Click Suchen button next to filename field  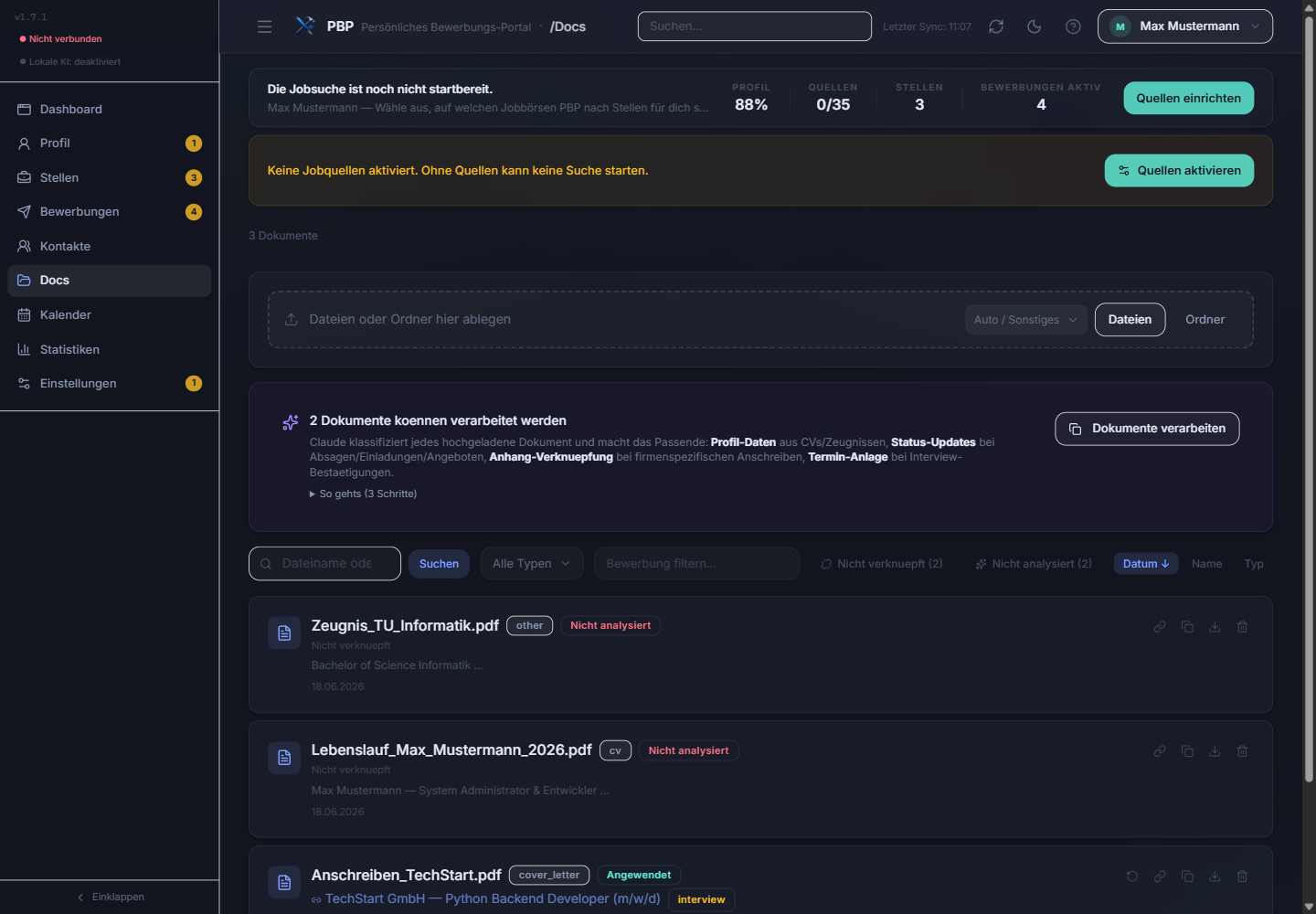pyautogui.click(x=439, y=564)
